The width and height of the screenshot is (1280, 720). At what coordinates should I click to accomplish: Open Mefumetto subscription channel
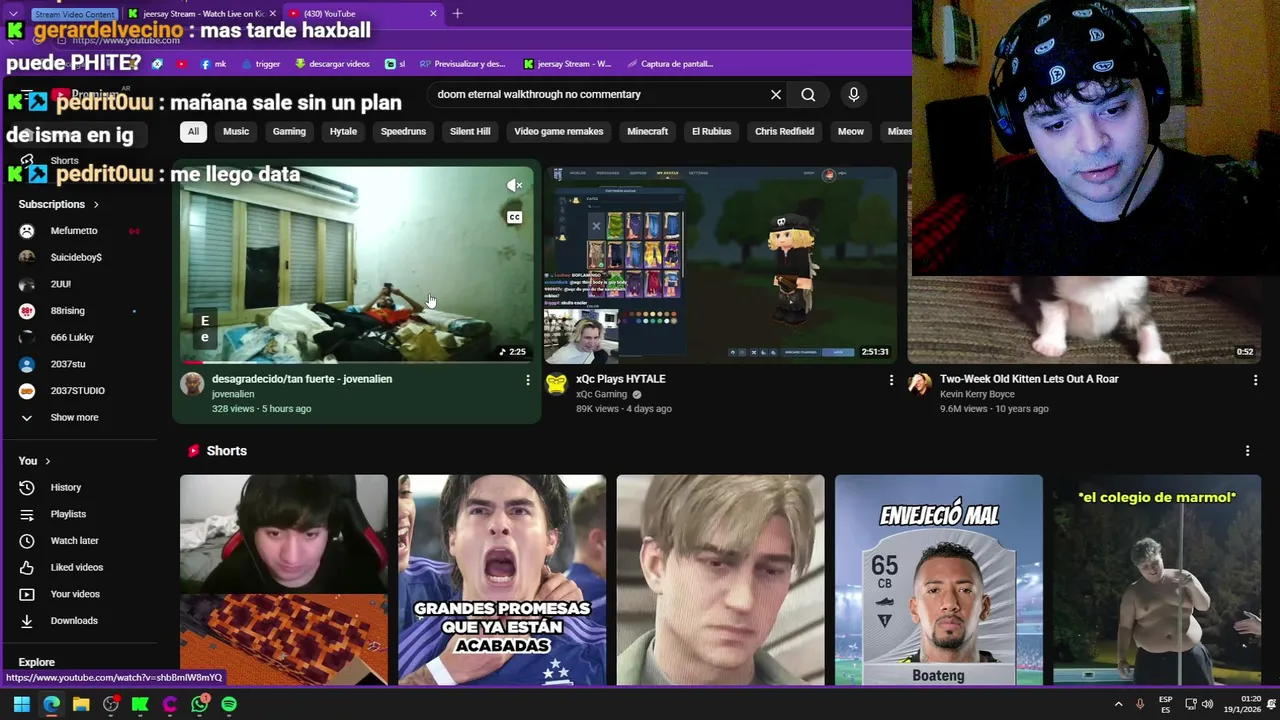74,231
